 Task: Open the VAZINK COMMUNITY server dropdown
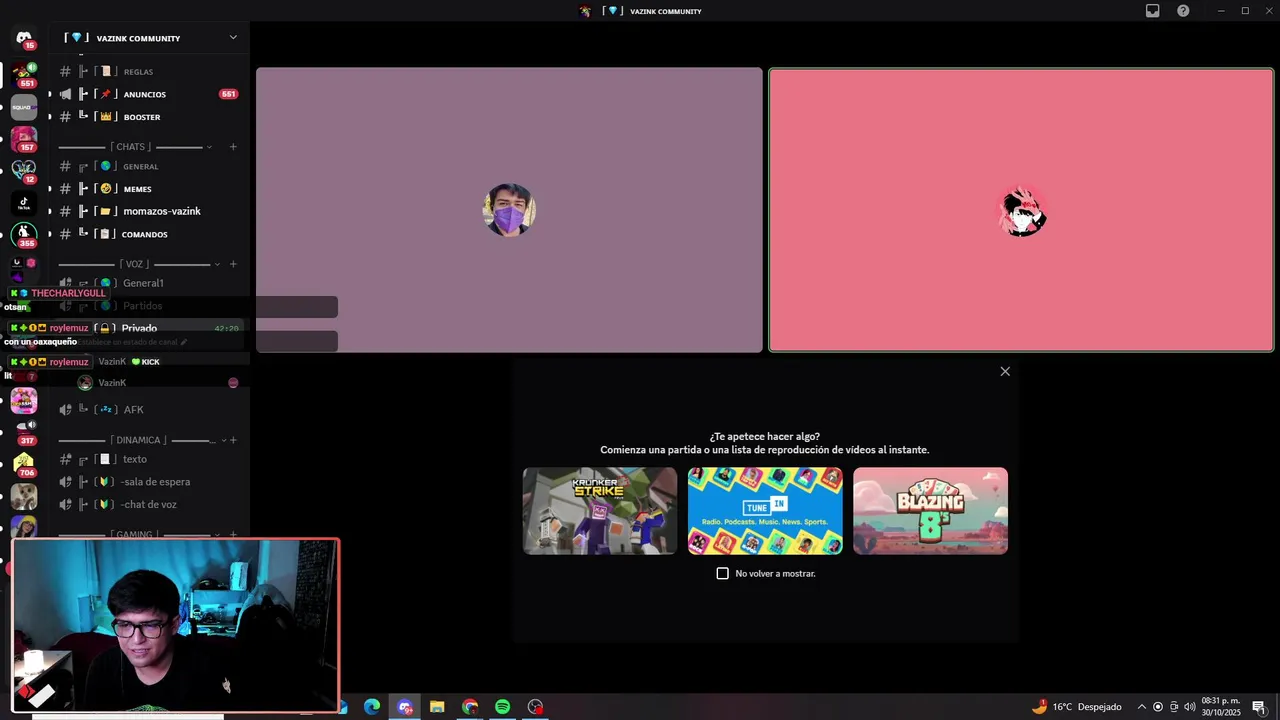coord(233,38)
